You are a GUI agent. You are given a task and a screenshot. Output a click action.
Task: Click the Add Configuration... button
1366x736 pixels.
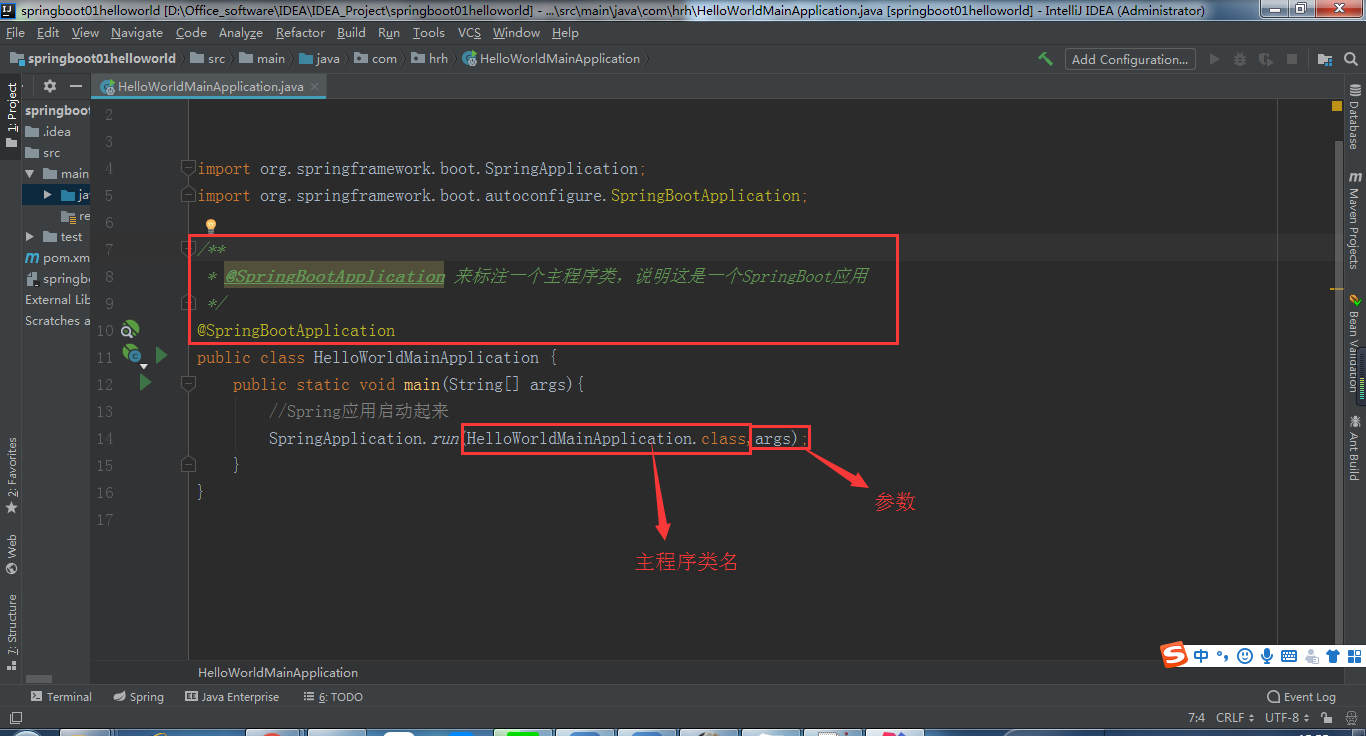1130,59
